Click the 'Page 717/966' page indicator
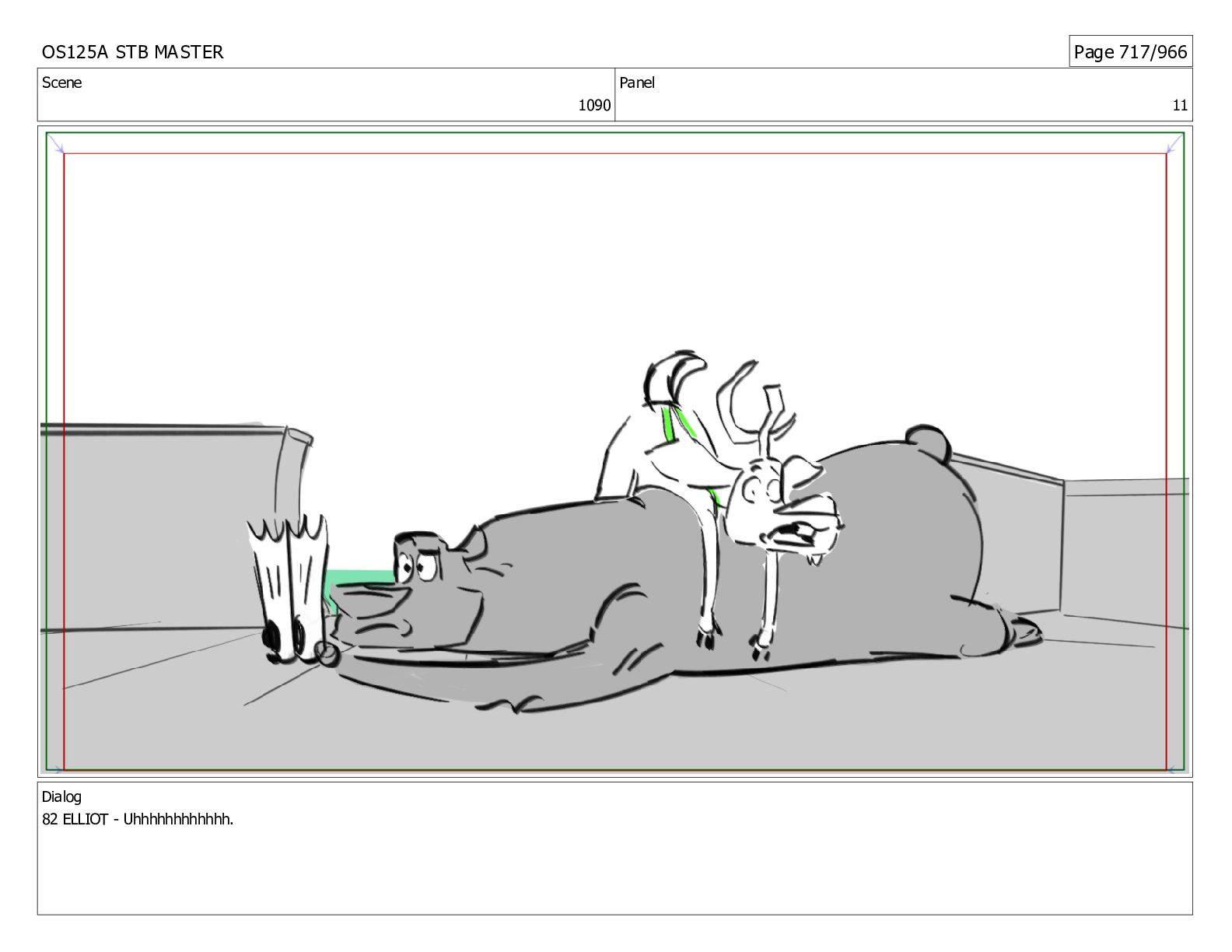The width and height of the screenshot is (1232, 952). coord(1130,52)
